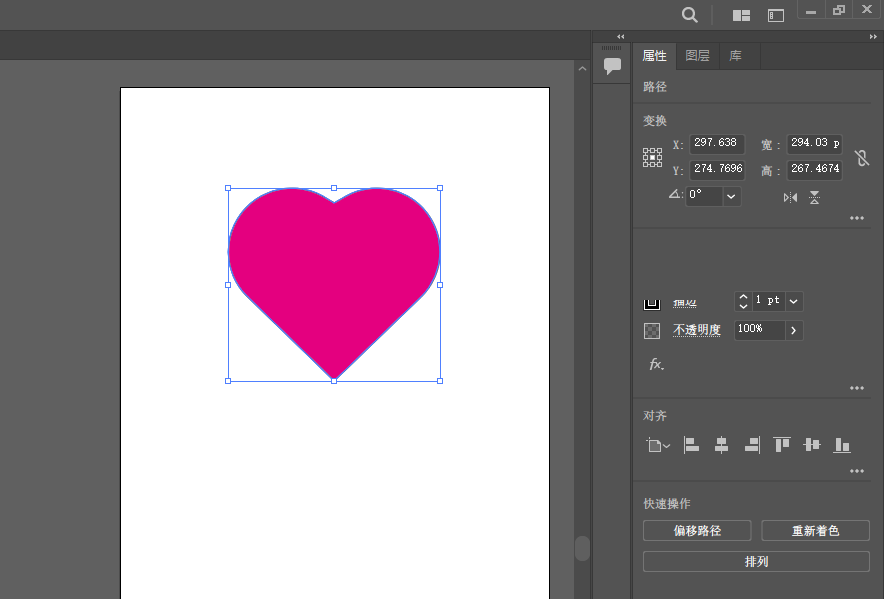Open the arrange documents layout icon
Image resolution: width=884 pixels, height=599 pixels.
[741, 15]
